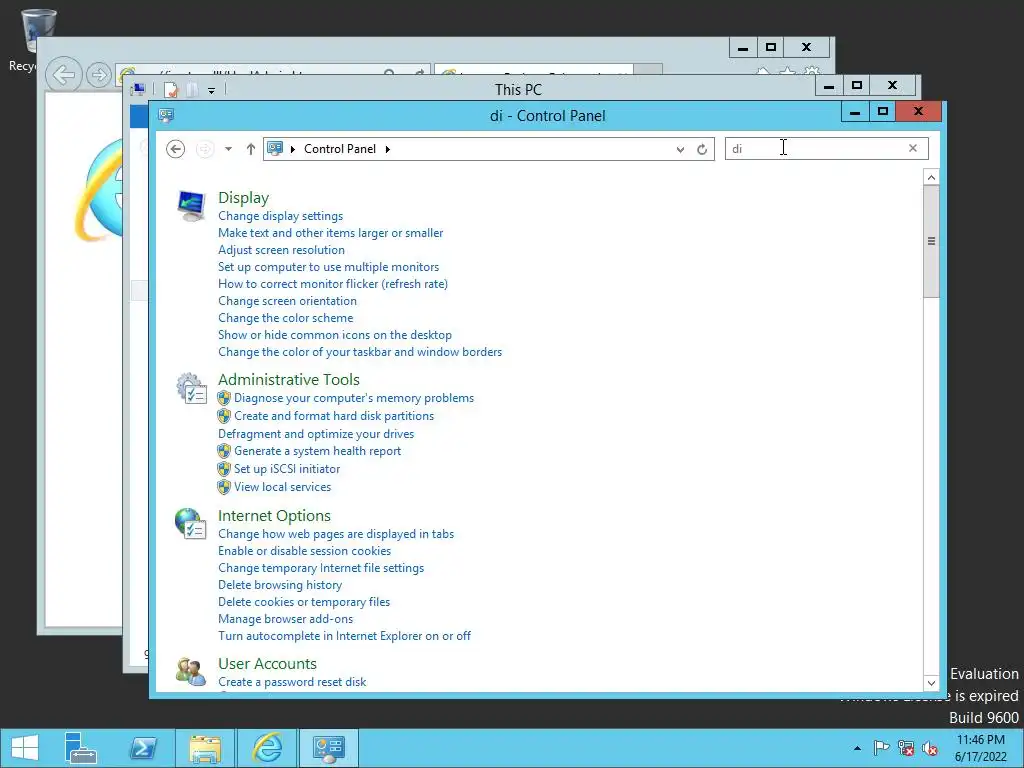Open quick access toolbar dropdown in This PC
The width and height of the screenshot is (1024, 768).
(211, 91)
